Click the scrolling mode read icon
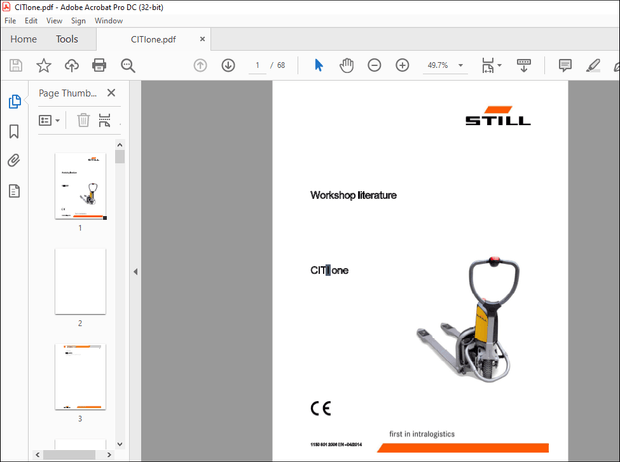Viewport: 620px width, 462px height. click(524, 65)
